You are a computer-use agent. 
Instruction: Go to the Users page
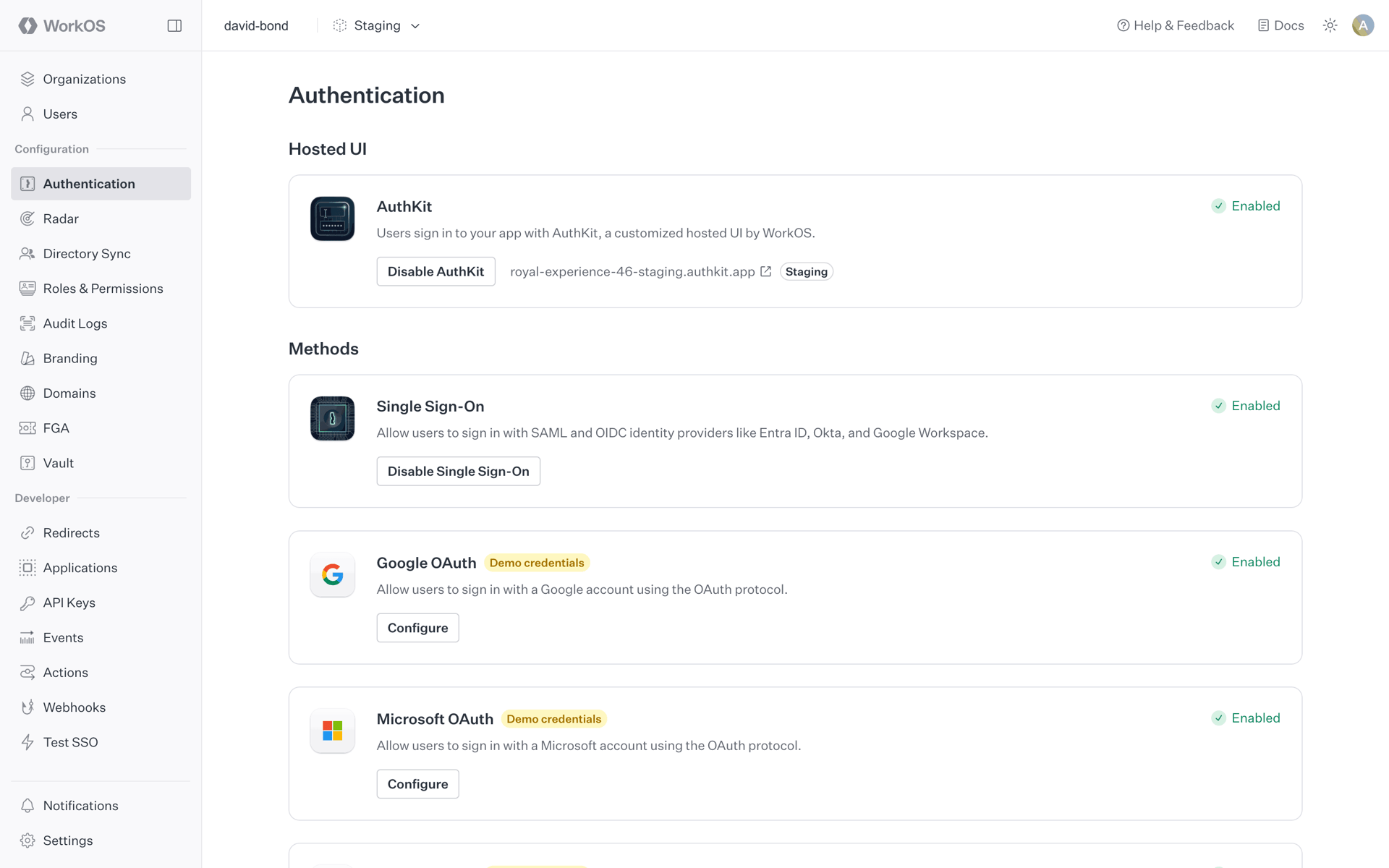click(101, 114)
